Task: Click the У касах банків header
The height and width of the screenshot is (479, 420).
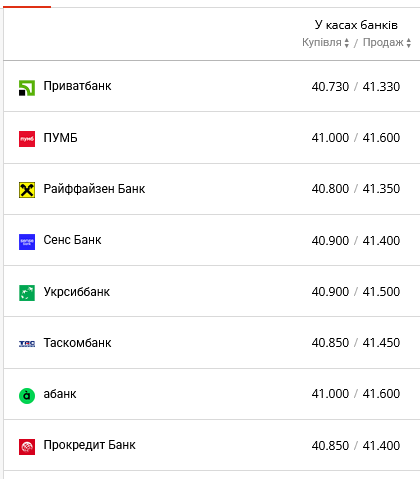Action: click(356, 25)
